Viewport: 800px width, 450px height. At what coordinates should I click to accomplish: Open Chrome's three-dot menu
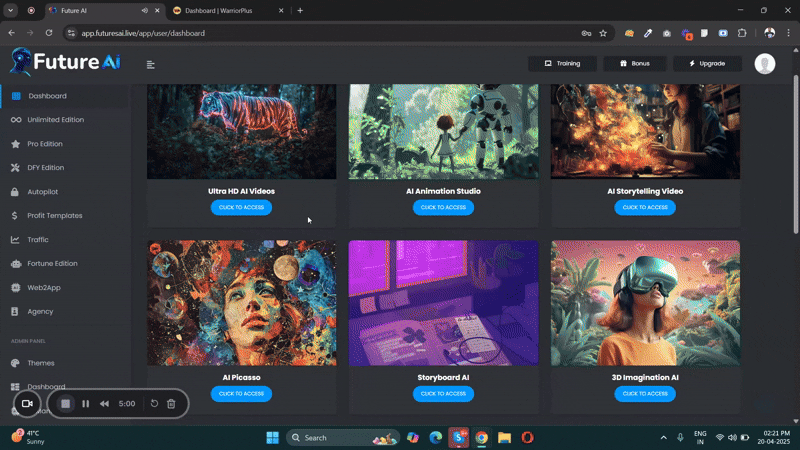(x=789, y=33)
